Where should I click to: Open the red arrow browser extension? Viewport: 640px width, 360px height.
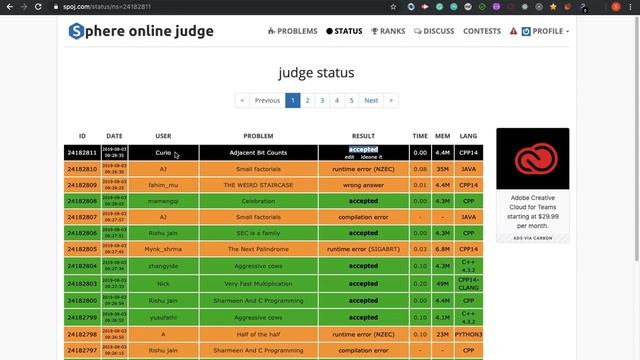(x=425, y=7)
